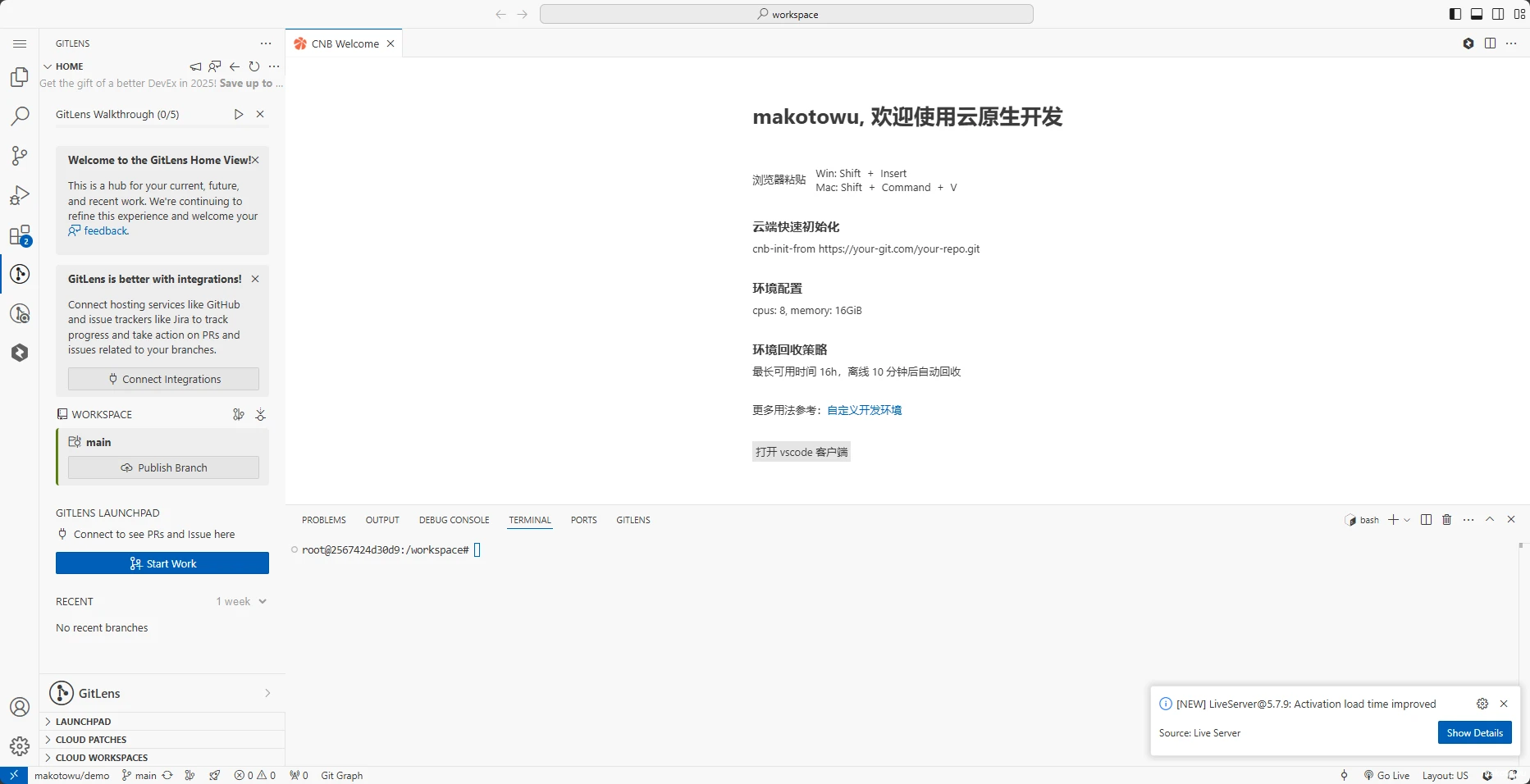Switch to the OUTPUT panel tab
Image resolution: width=1530 pixels, height=784 pixels.
coord(382,520)
